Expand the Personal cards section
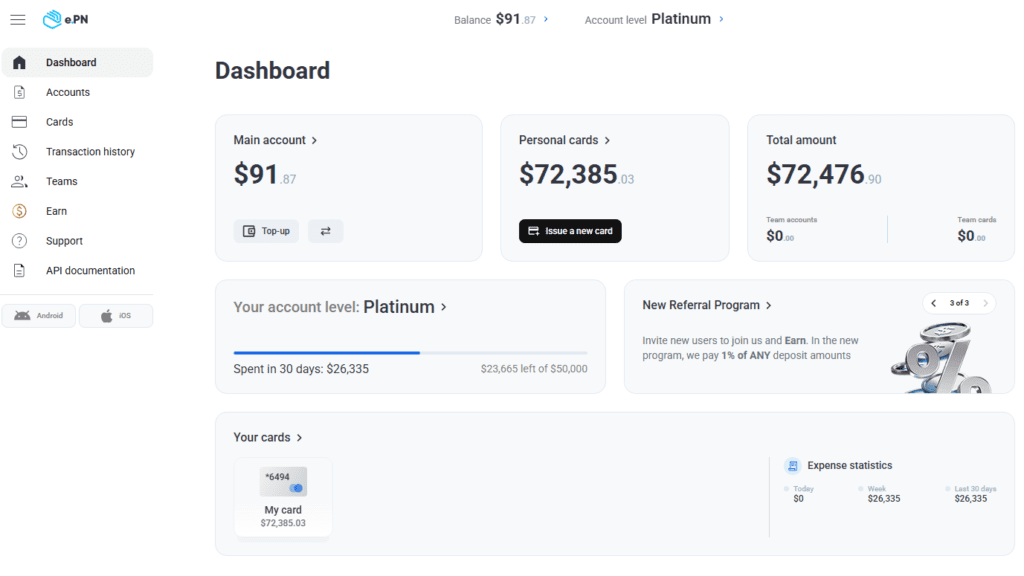The width and height of the screenshot is (1024, 576). pyautogui.click(x=605, y=140)
